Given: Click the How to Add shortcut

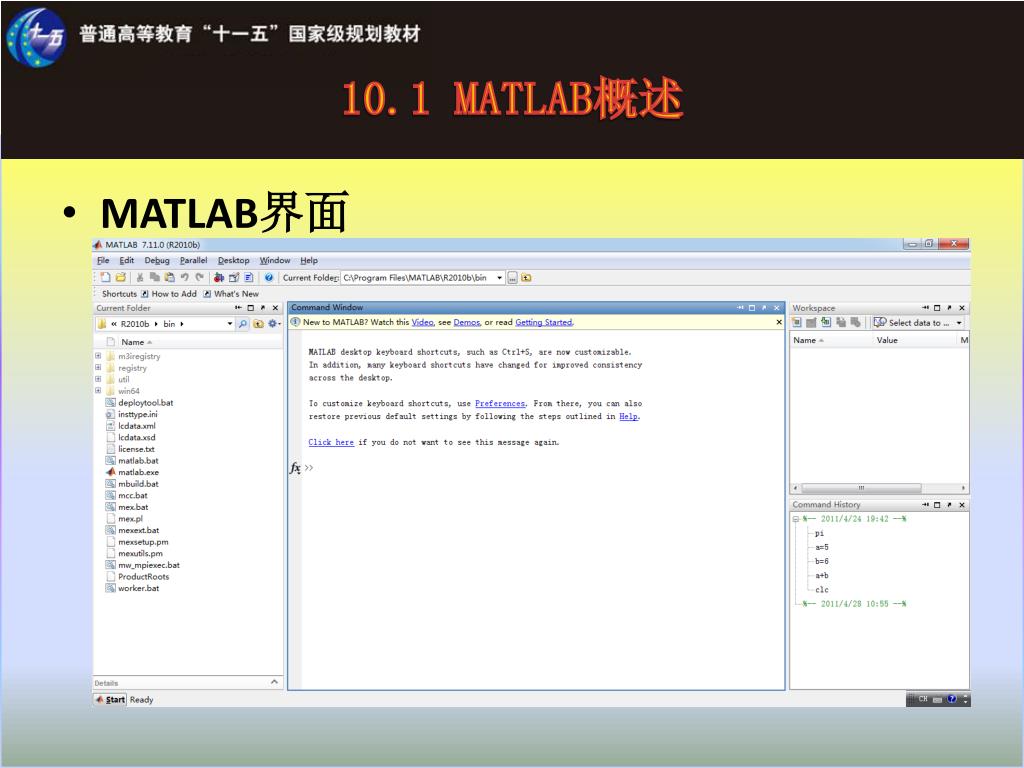Looking at the screenshot, I should pos(168,295).
